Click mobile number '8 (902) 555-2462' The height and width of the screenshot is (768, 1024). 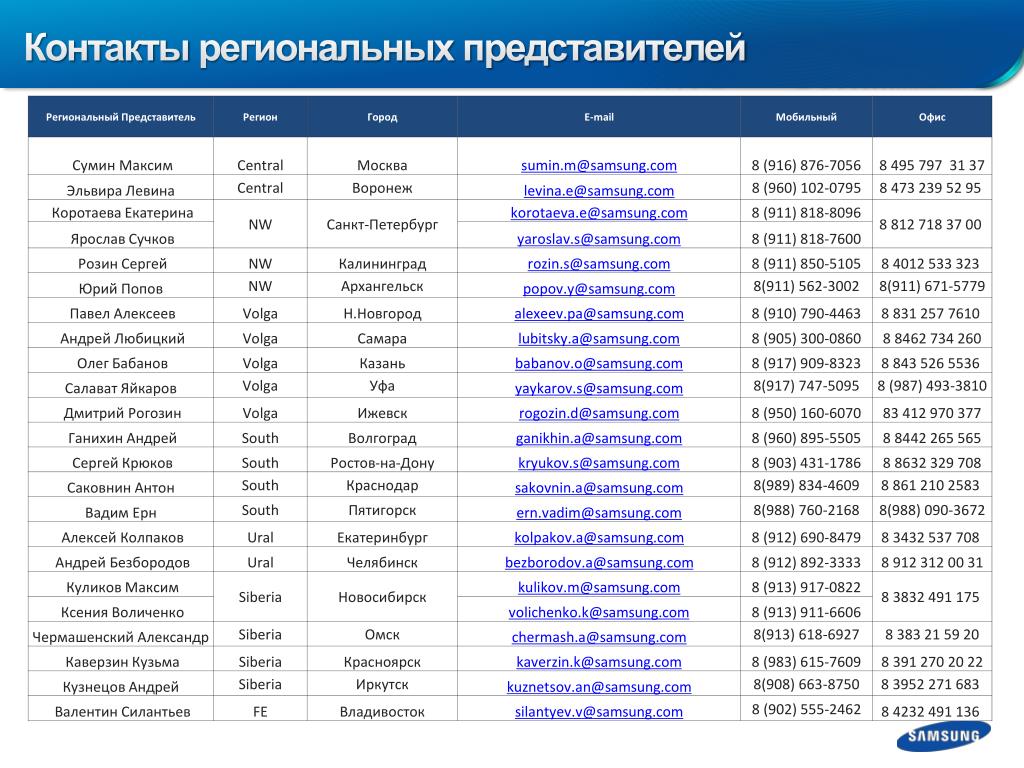[x=806, y=709]
